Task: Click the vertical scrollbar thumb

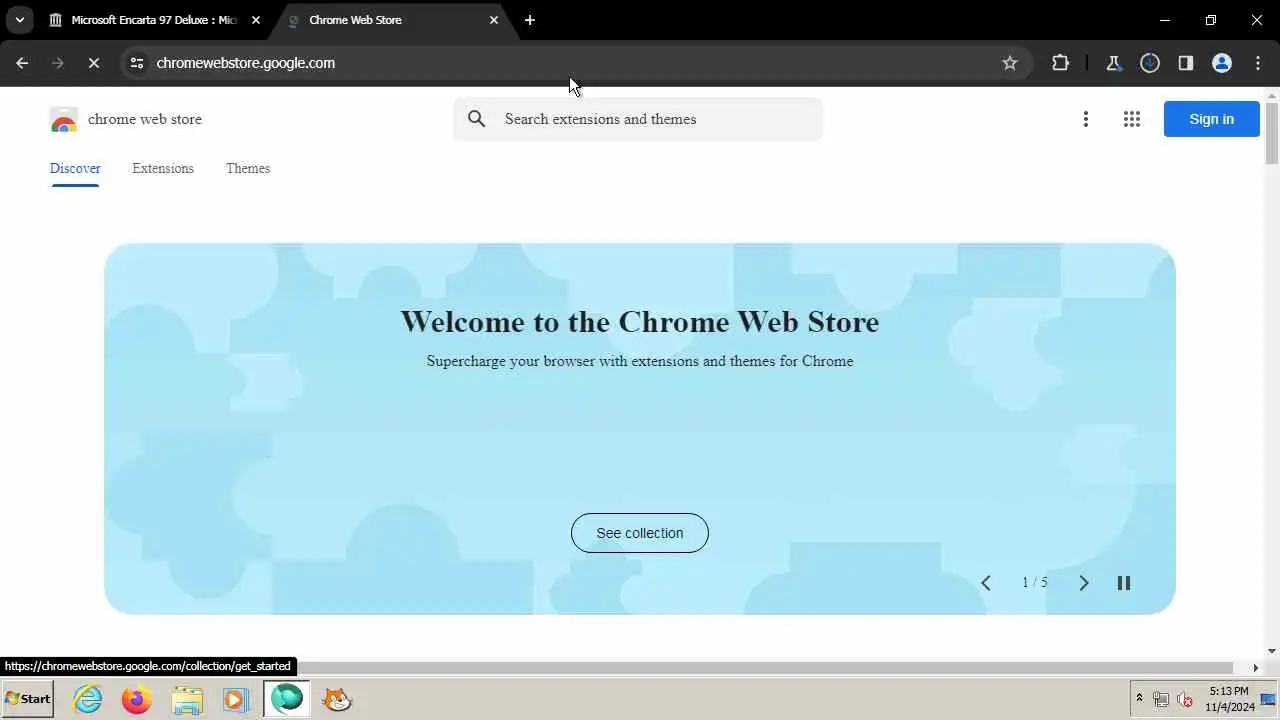Action: 1272,133
